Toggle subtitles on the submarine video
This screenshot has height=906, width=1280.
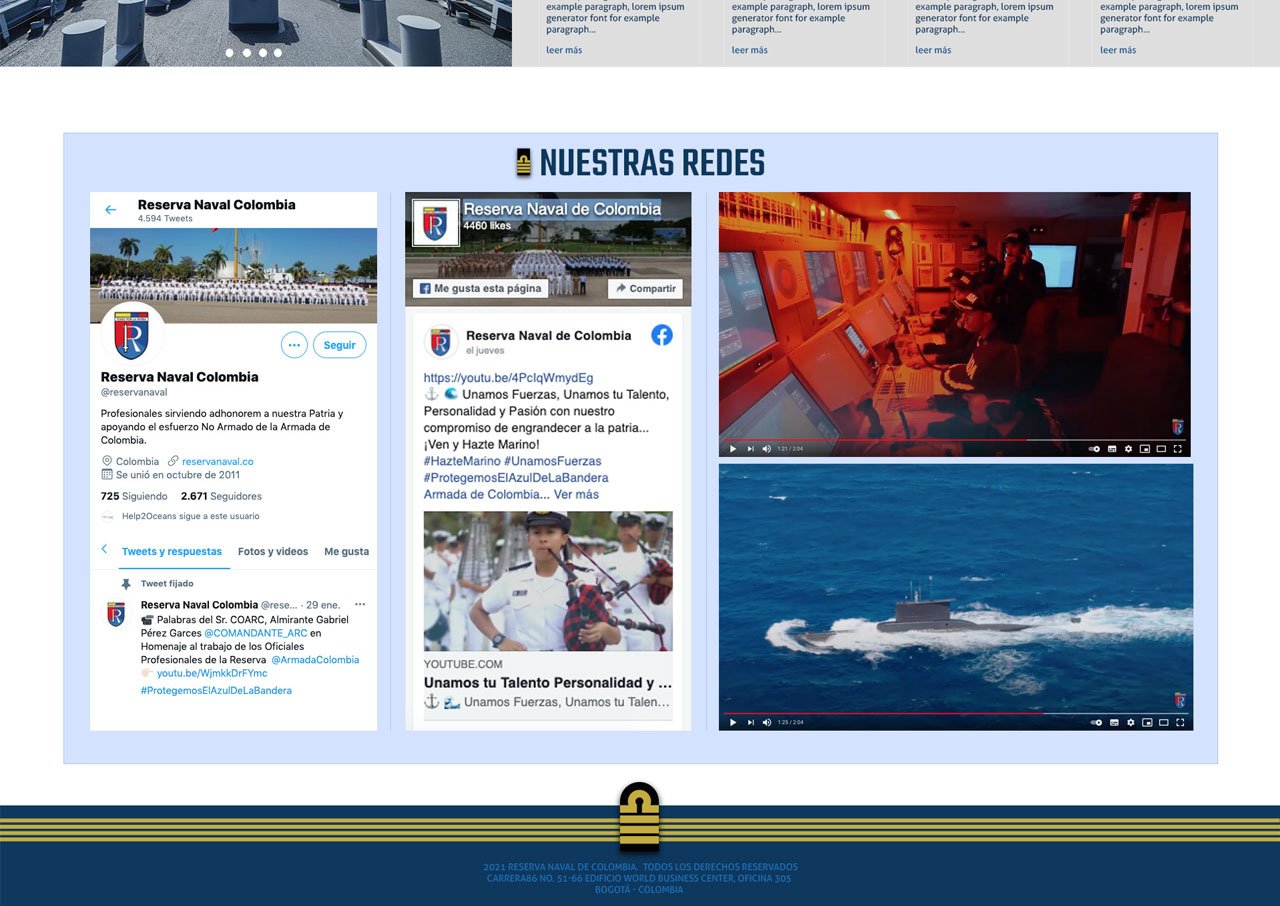click(x=1114, y=722)
